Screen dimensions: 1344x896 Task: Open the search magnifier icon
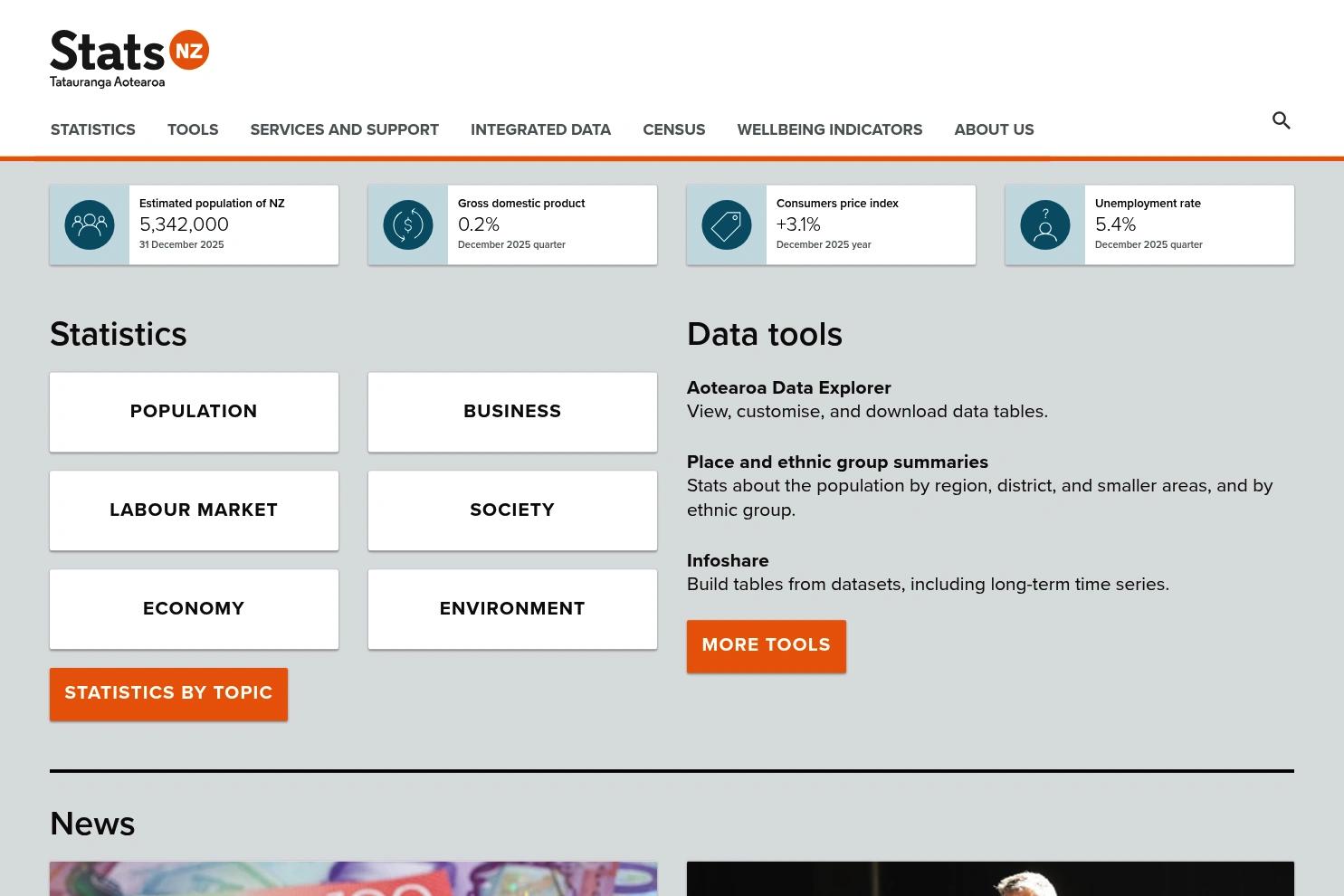[x=1281, y=120]
